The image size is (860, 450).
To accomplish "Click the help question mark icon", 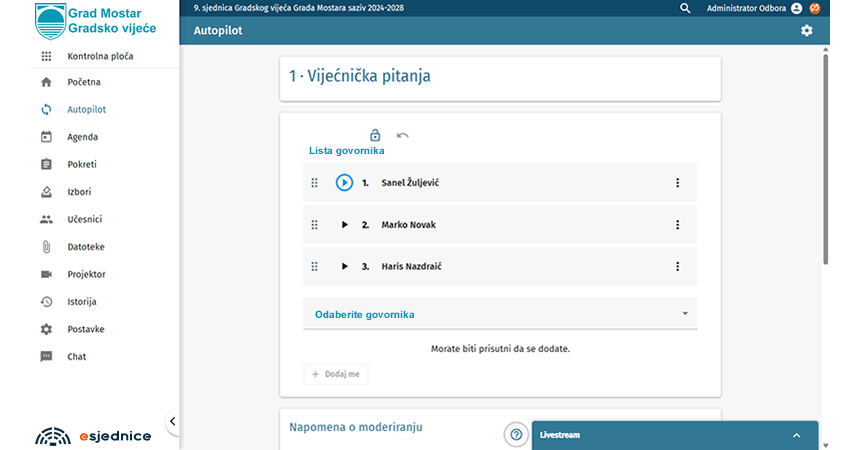I will [x=516, y=435].
